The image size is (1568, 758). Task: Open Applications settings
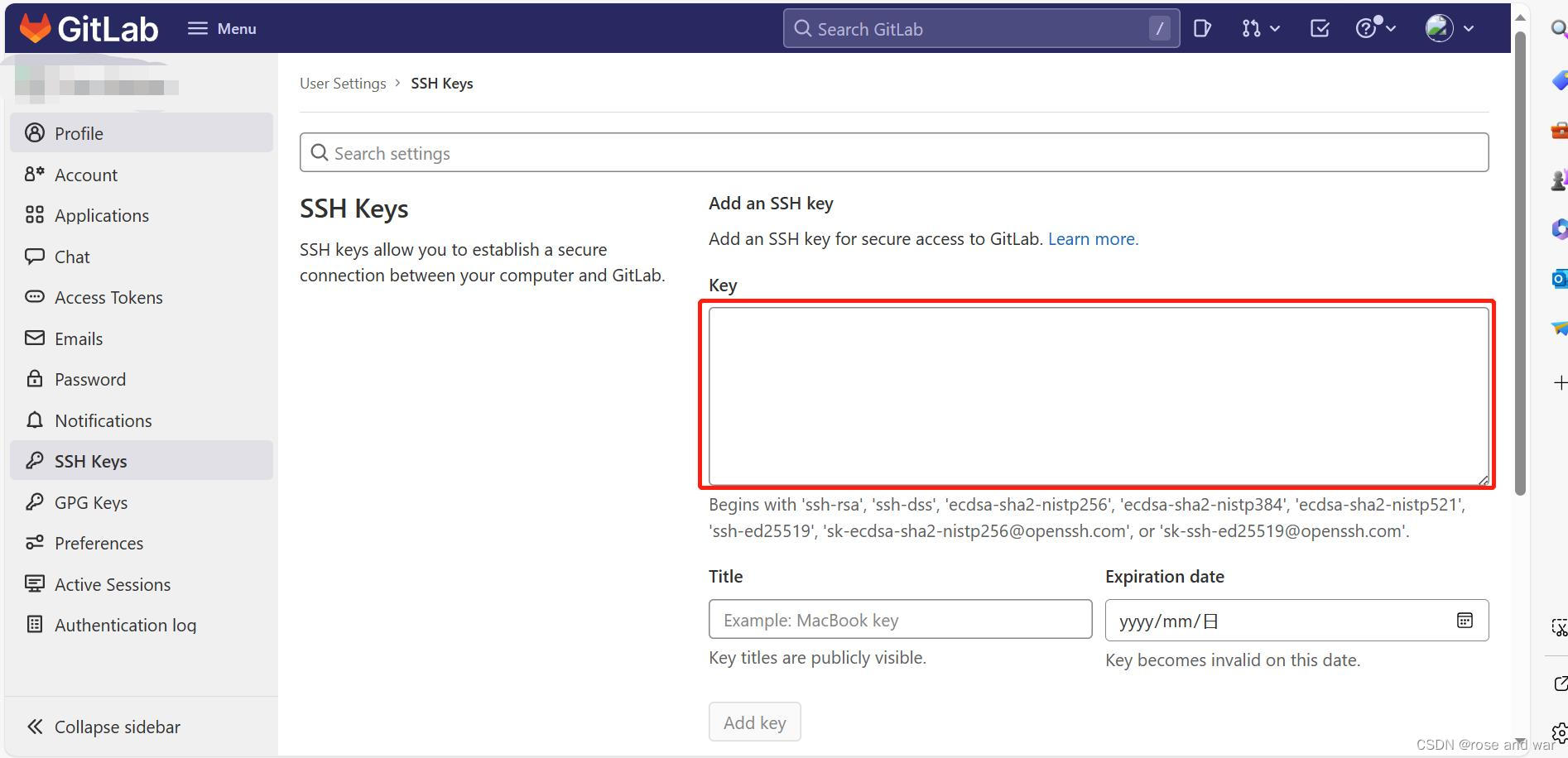(142, 215)
